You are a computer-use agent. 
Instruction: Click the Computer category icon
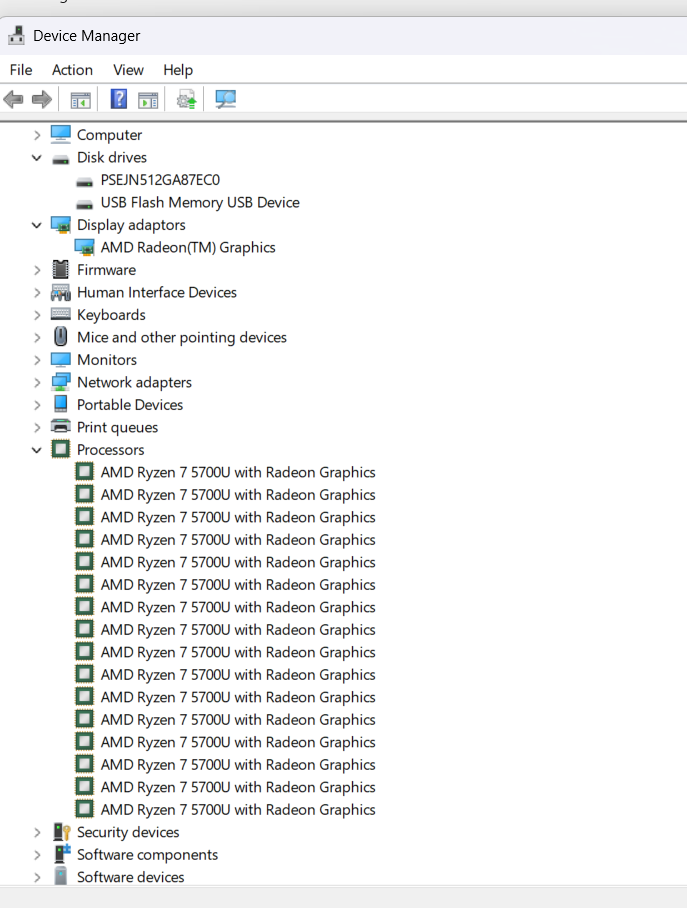click(x=61, y=134)
